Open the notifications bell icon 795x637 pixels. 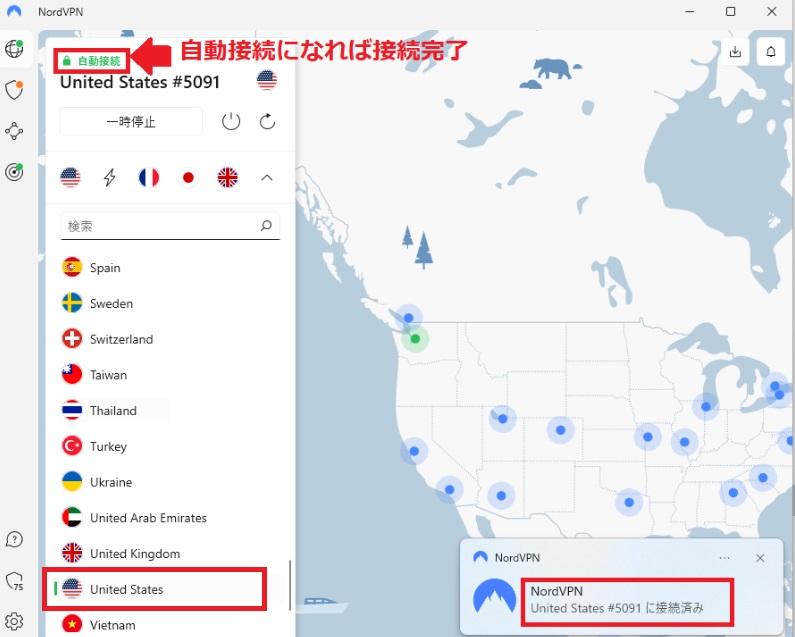(771, 52)
